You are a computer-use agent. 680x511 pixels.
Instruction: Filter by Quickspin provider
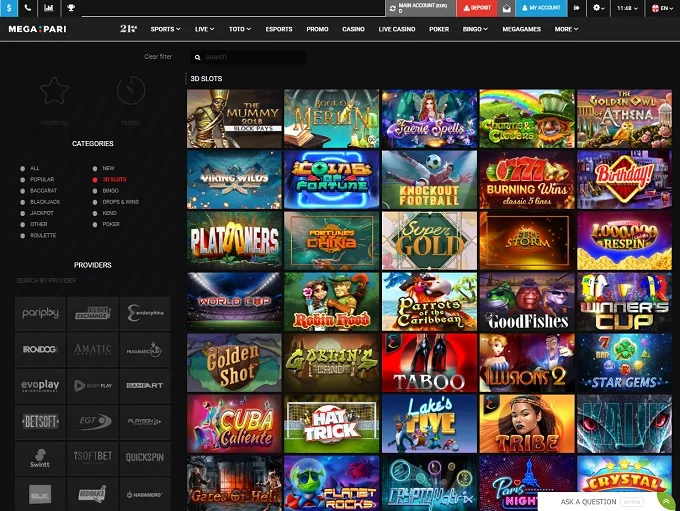pyautogui.click(x=145, y=458)
